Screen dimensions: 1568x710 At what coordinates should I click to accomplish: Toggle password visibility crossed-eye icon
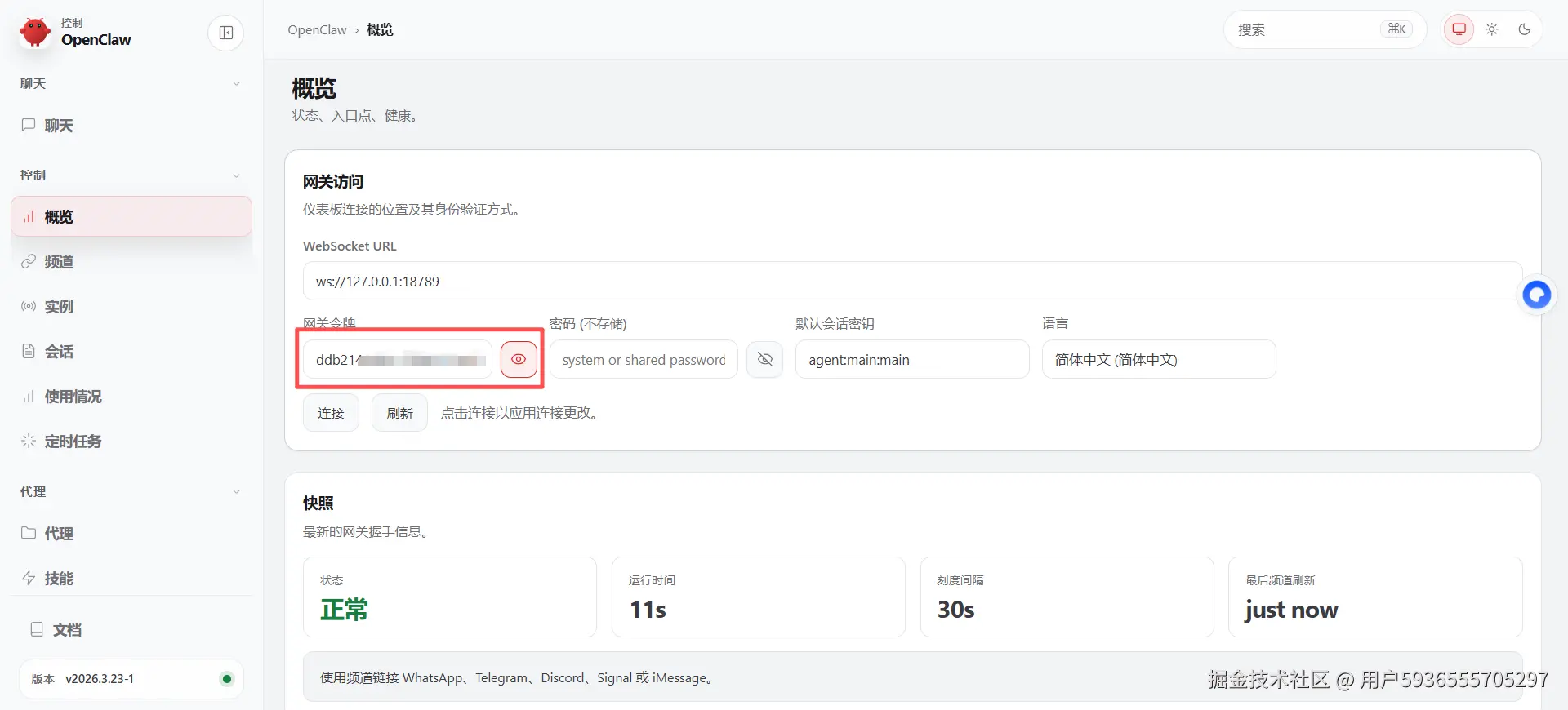[765, 359]
